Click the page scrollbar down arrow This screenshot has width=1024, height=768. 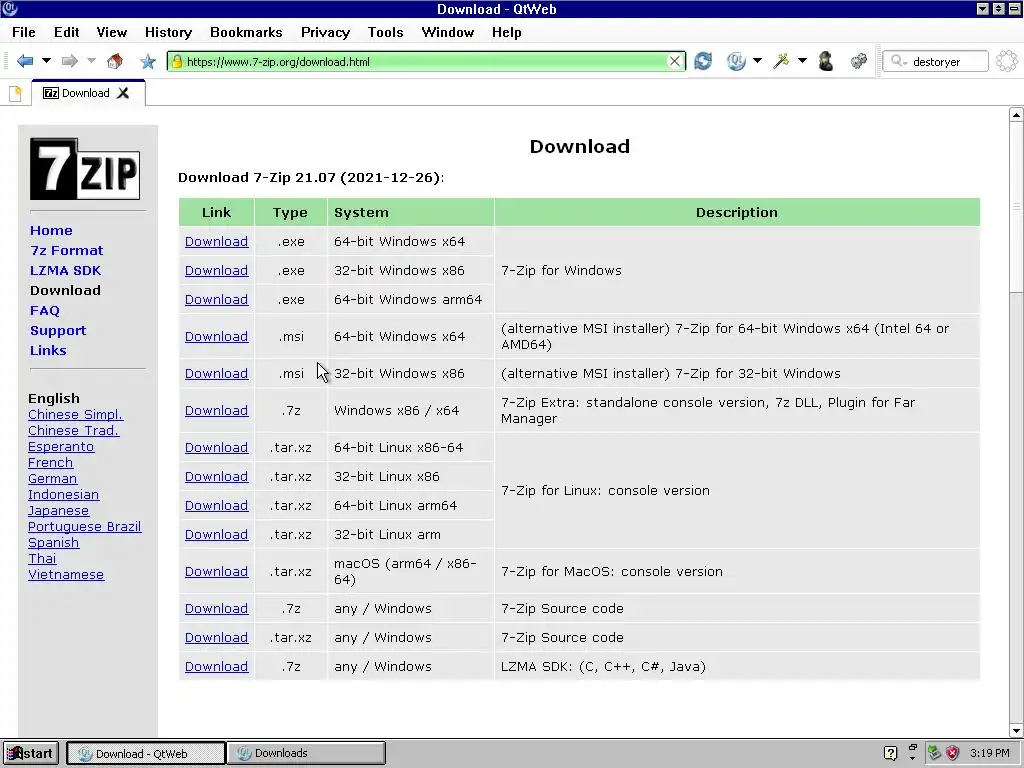pos(1016,730)
